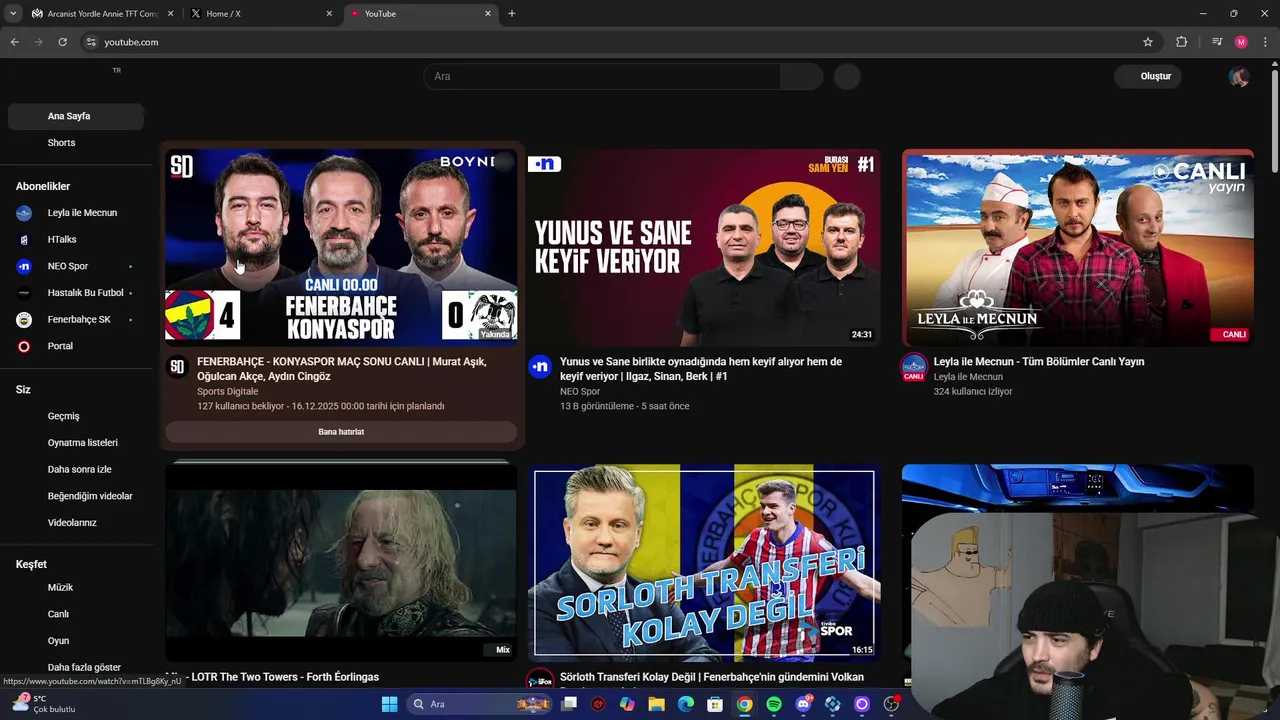
Task: Open the Copilot icon in the taskbar
Action: pos(627,704)
